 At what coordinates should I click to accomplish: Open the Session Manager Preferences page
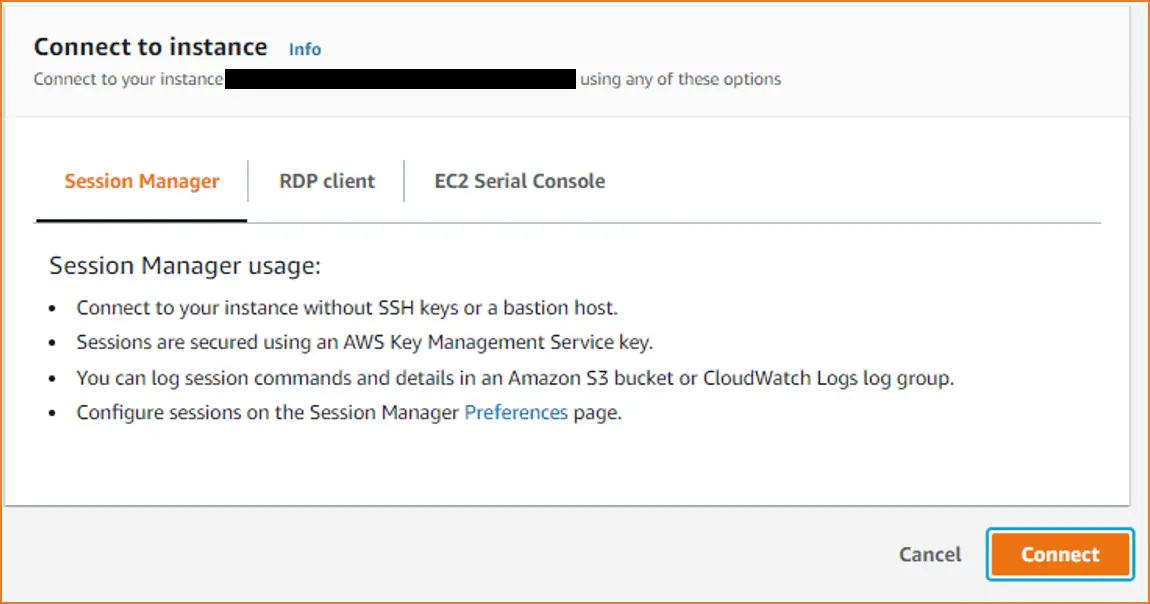516,412
